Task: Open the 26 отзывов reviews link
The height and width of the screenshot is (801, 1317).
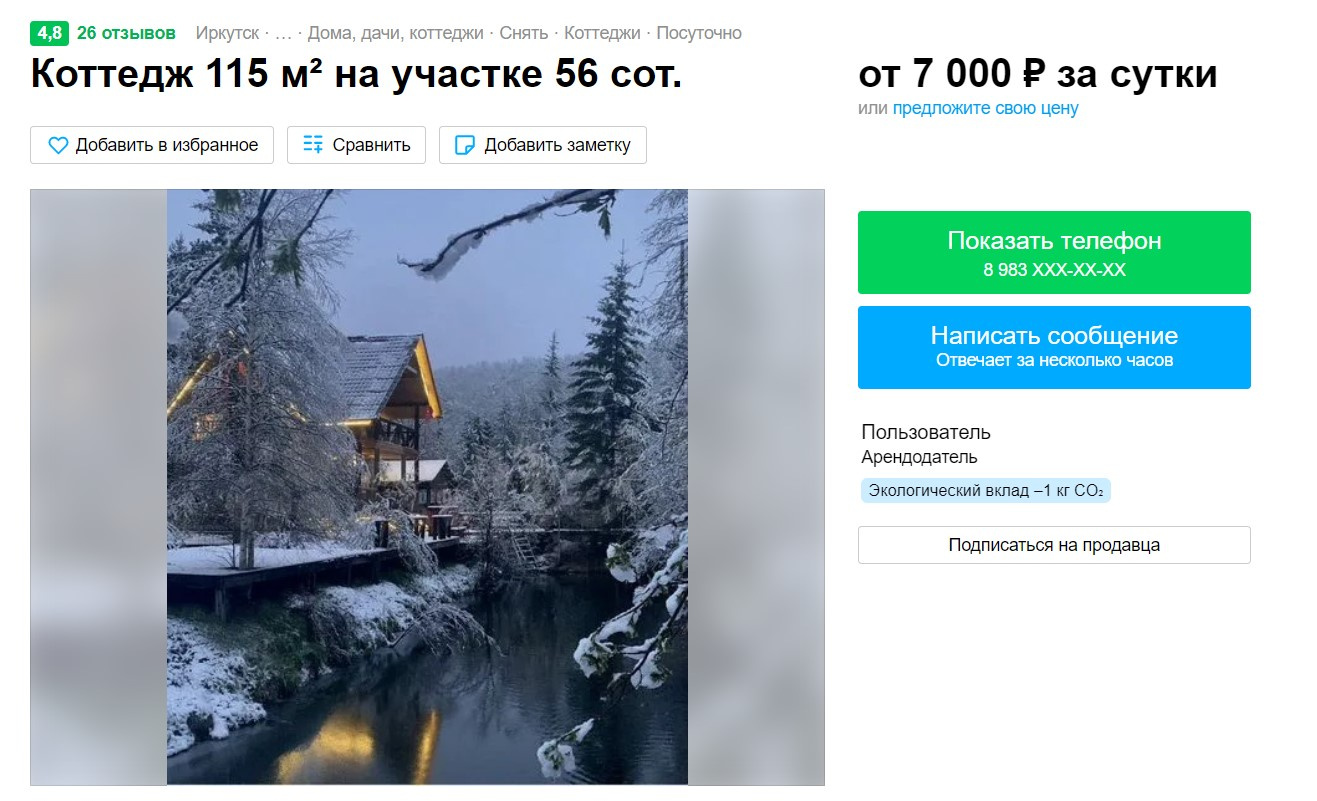Action: [126, 33]
